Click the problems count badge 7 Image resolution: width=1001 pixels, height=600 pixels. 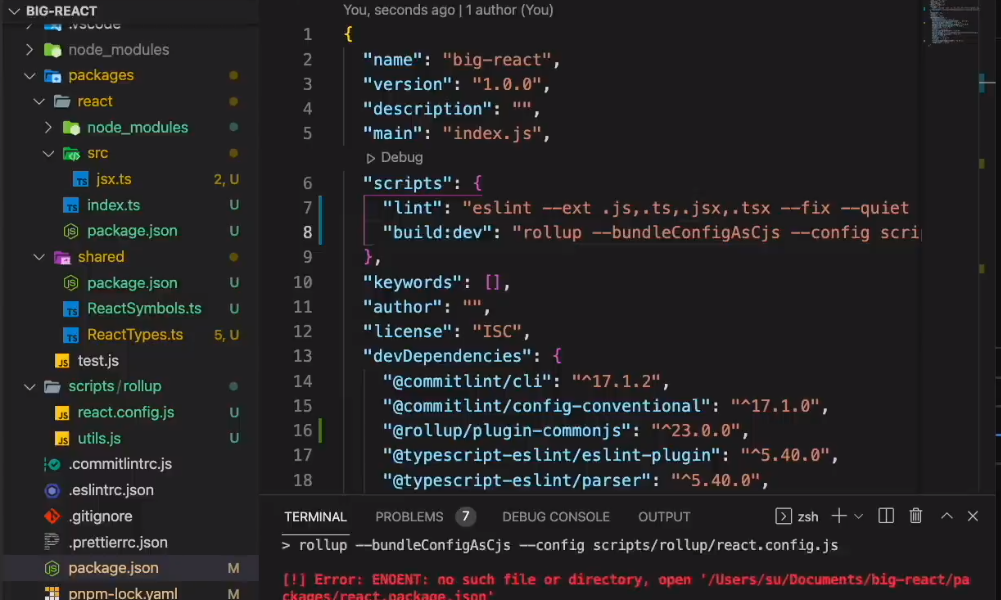[x=465, y=516]
